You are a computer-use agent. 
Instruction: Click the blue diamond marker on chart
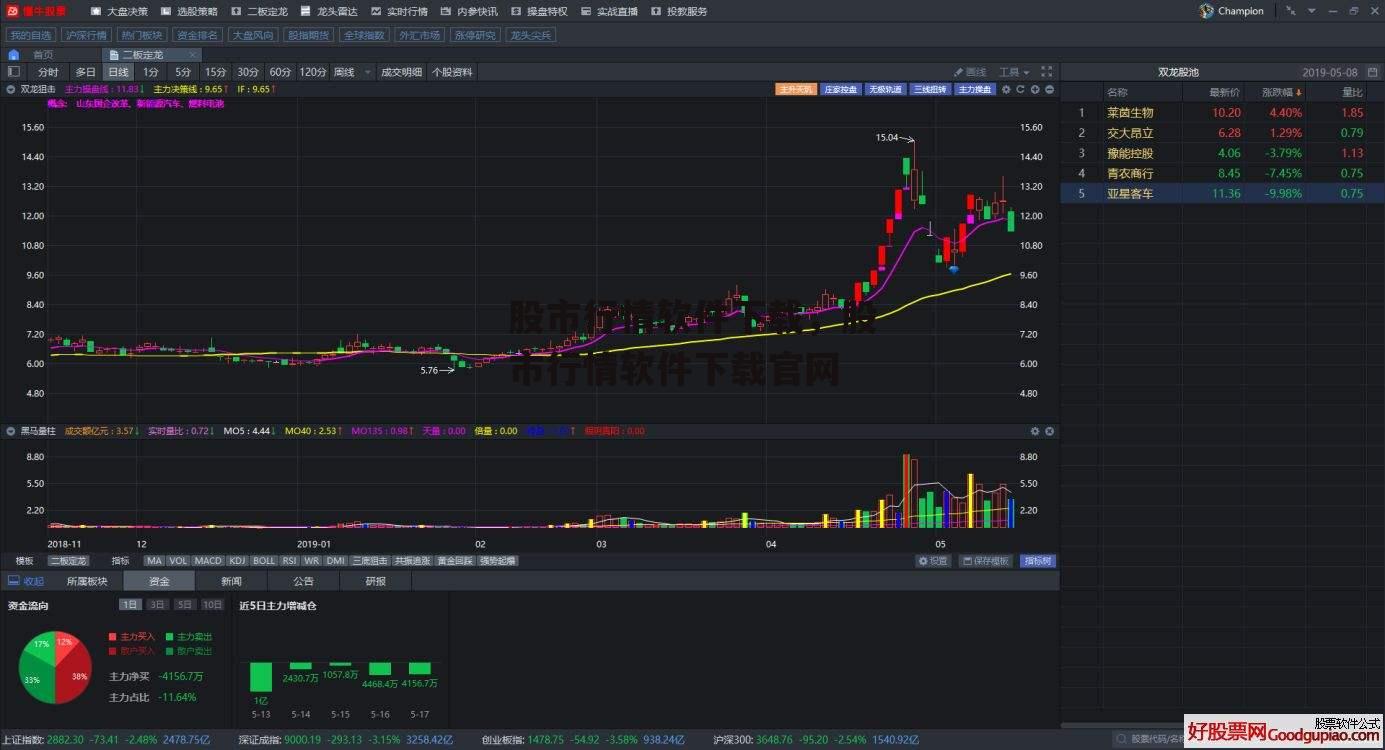953,269
